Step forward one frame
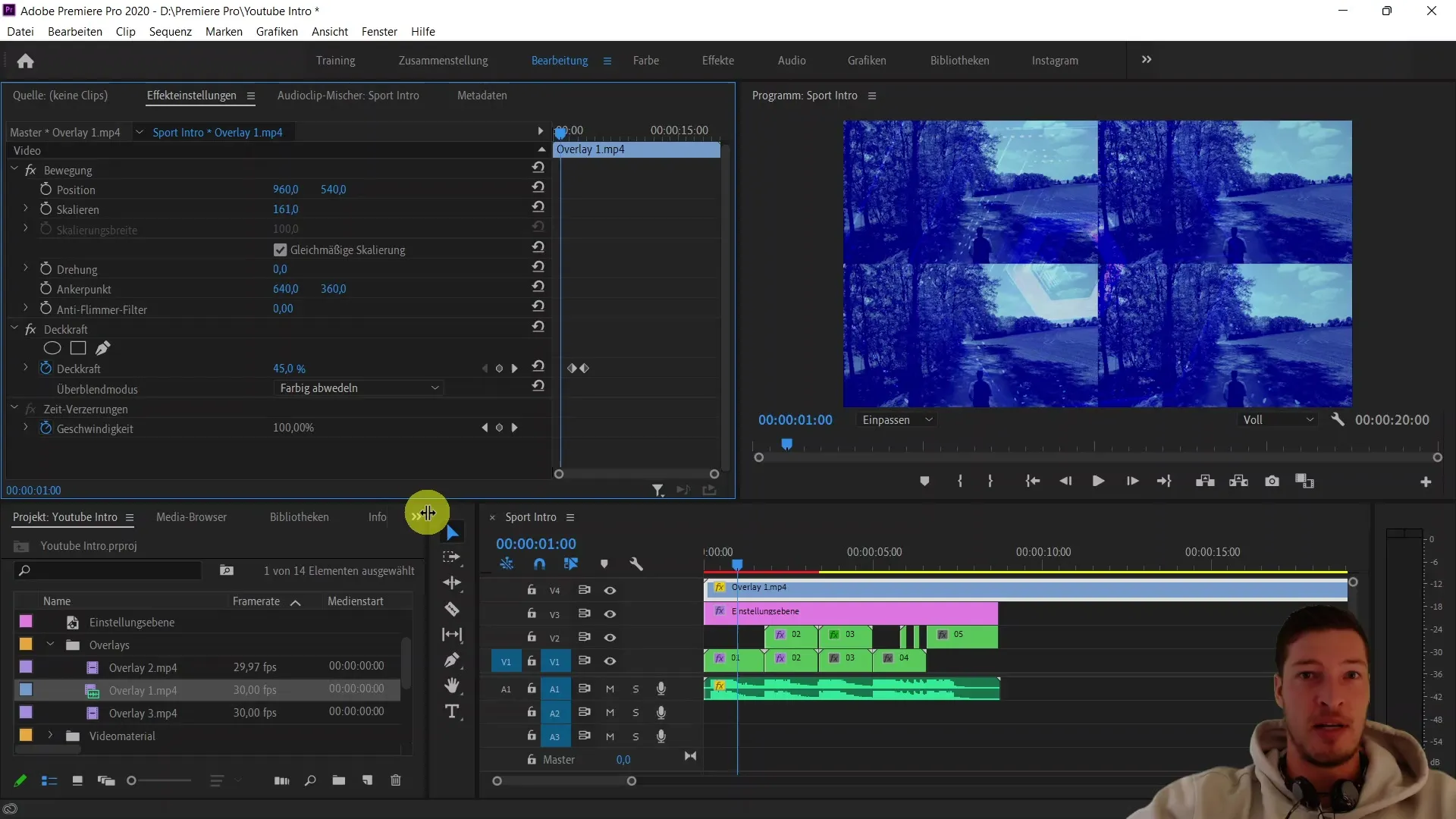This screenshot has width=1456, height=819. pyautogui.click(x=1132, y=481)
